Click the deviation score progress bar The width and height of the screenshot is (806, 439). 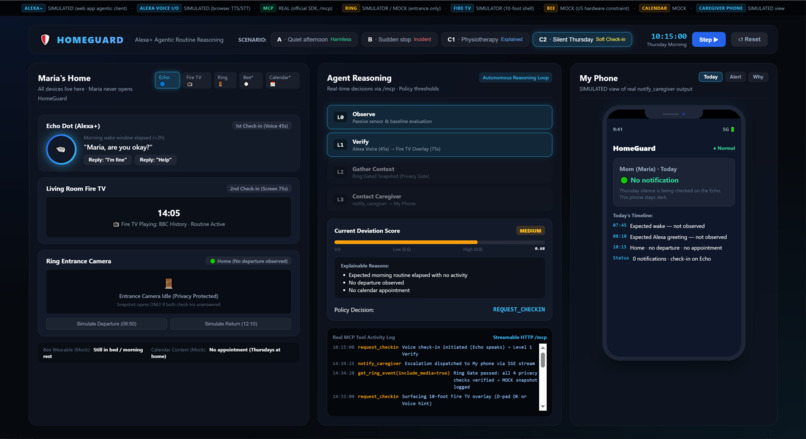point(439,242)
